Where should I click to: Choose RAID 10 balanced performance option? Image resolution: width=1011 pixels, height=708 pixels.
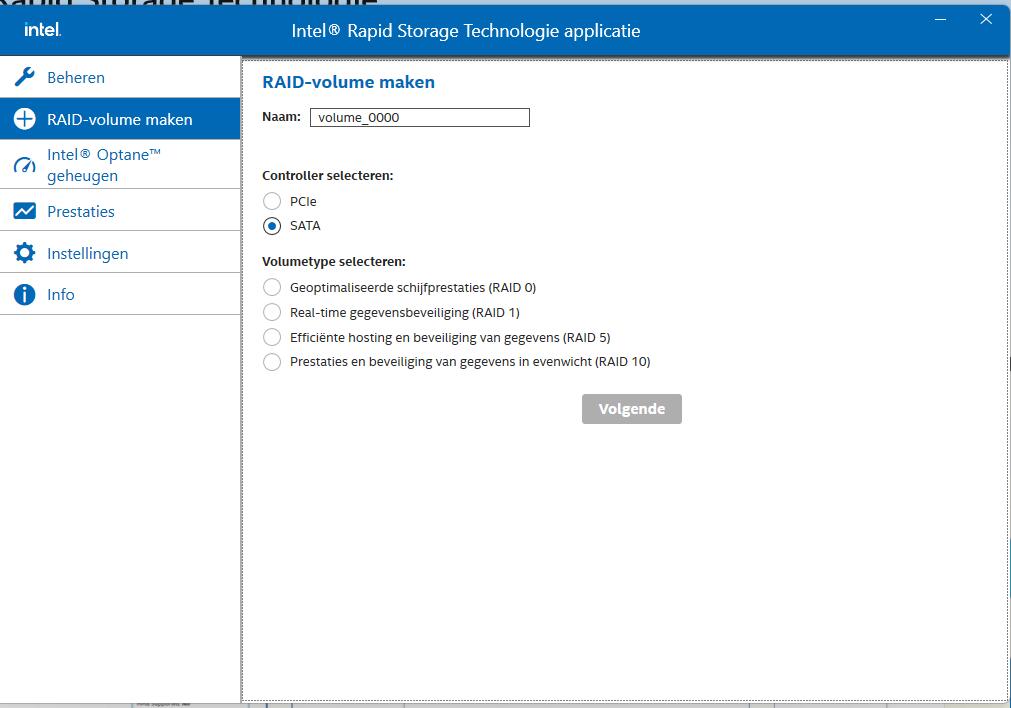(x=272, y=361)
